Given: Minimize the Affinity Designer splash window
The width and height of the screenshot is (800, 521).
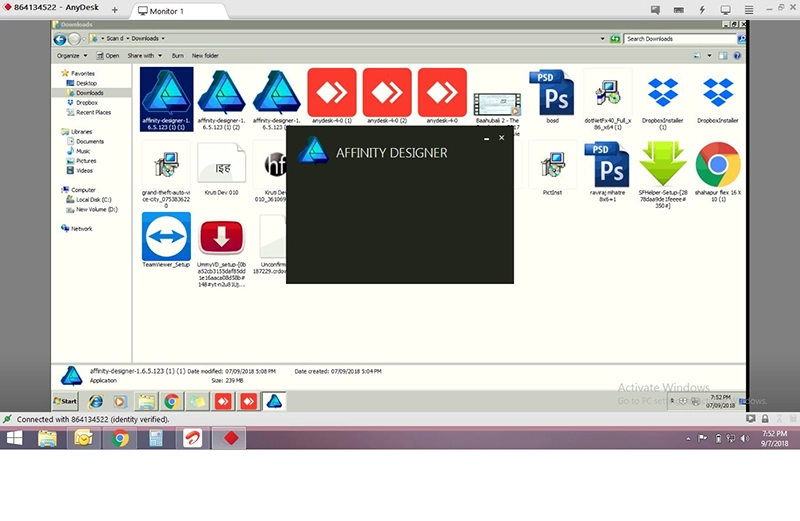Looking at the screenshot, I should tap(486, 138).
